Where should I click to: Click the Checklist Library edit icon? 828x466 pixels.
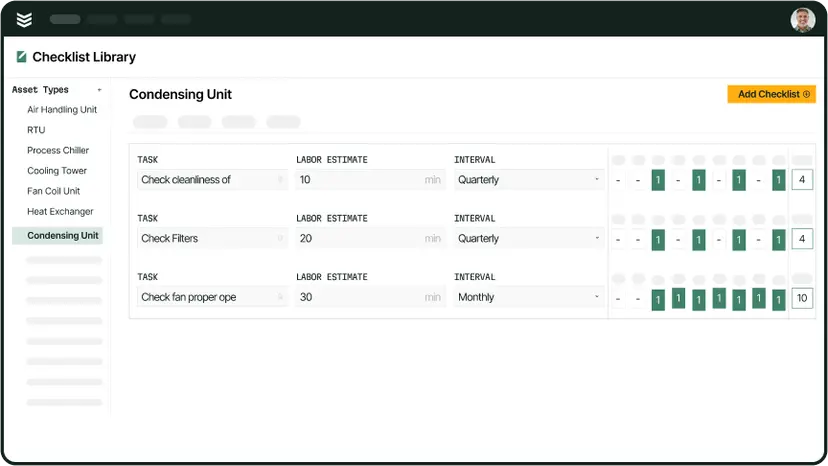[x=22, y=57]
